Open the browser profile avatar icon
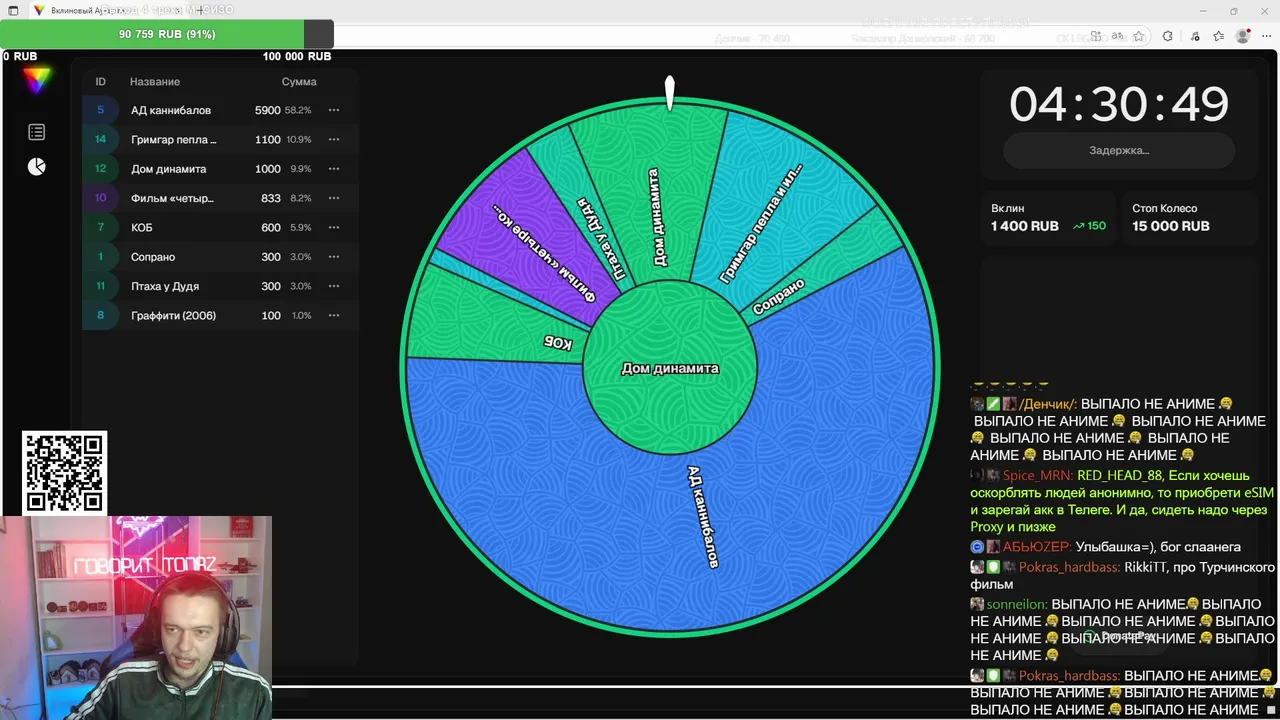This screenshot has width=1280, height=720. point(1243,36)
